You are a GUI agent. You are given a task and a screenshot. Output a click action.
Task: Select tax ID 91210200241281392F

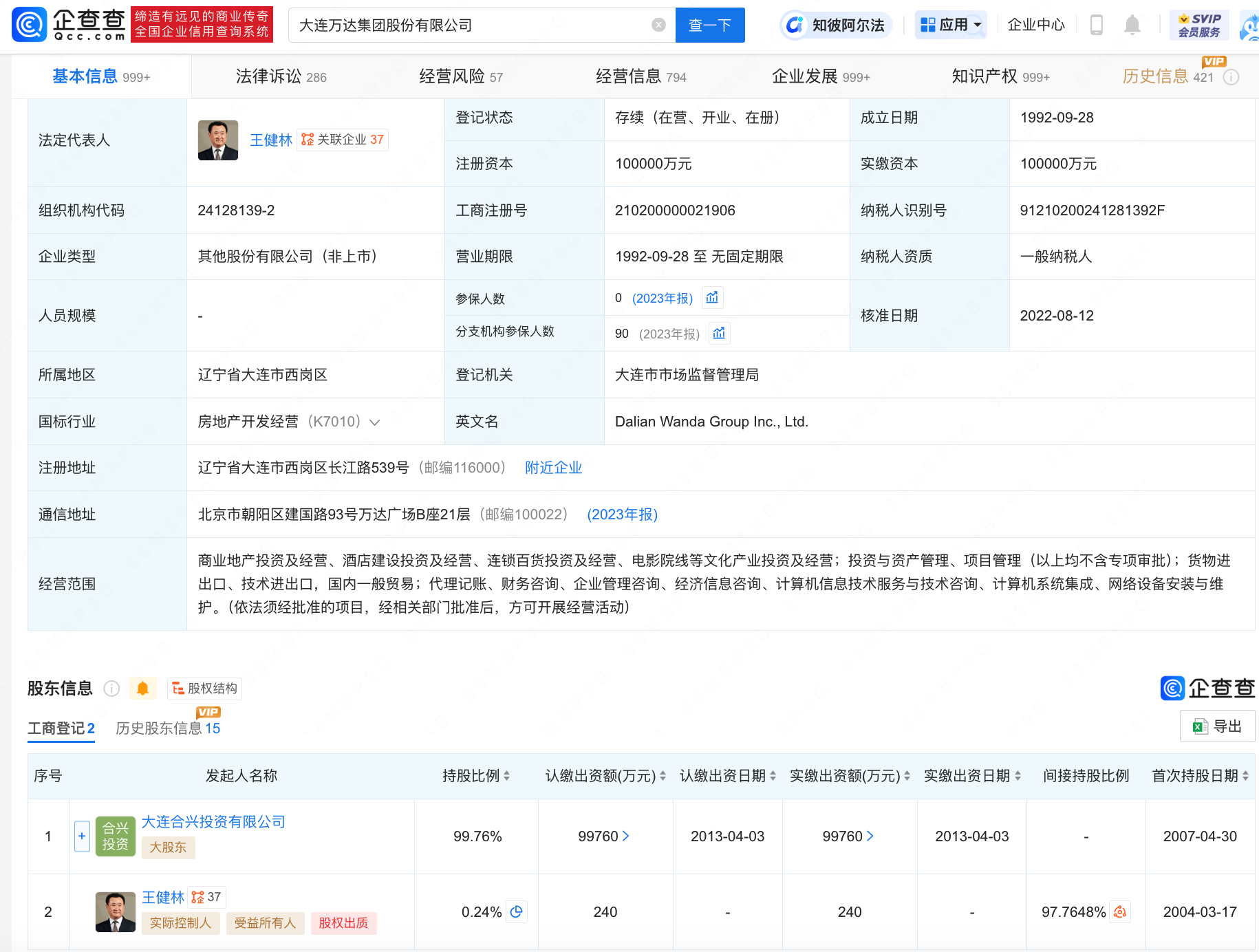point(1092,210)
